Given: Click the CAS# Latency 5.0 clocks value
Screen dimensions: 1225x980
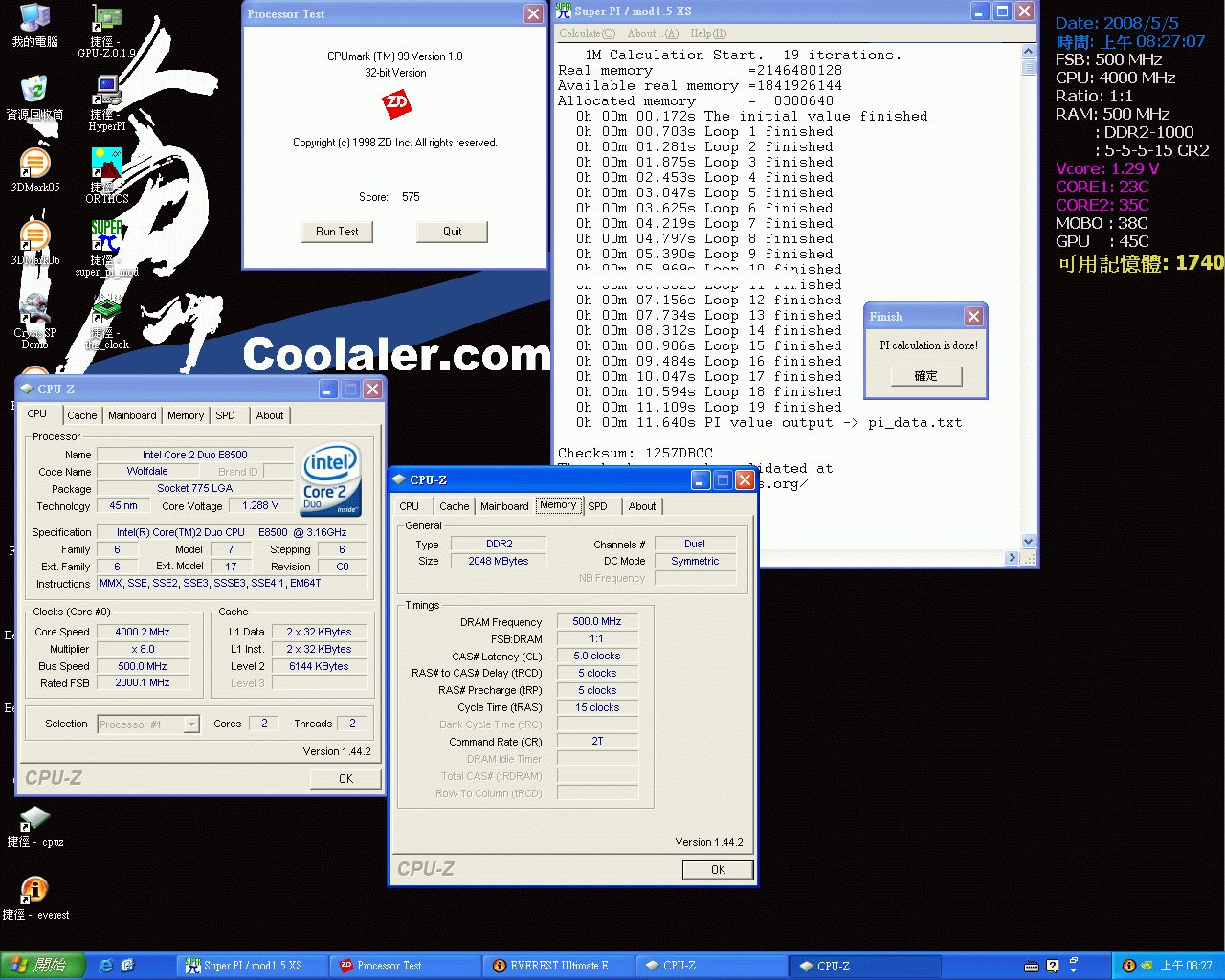Looking at the screenshot, I should click(597, 656).
